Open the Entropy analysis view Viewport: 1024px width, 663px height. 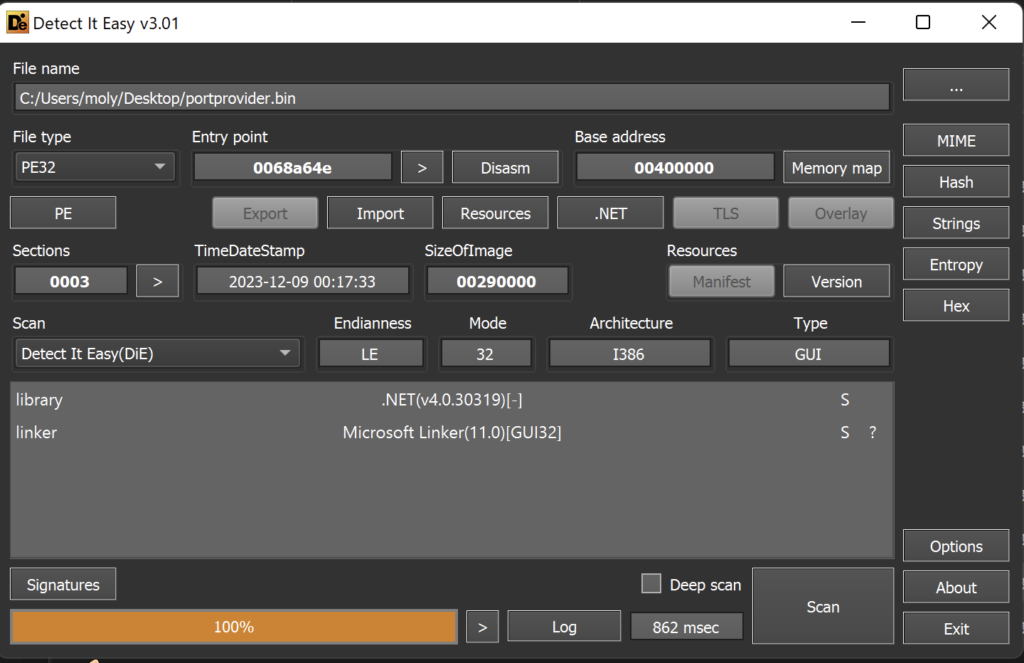coord(955,265)
